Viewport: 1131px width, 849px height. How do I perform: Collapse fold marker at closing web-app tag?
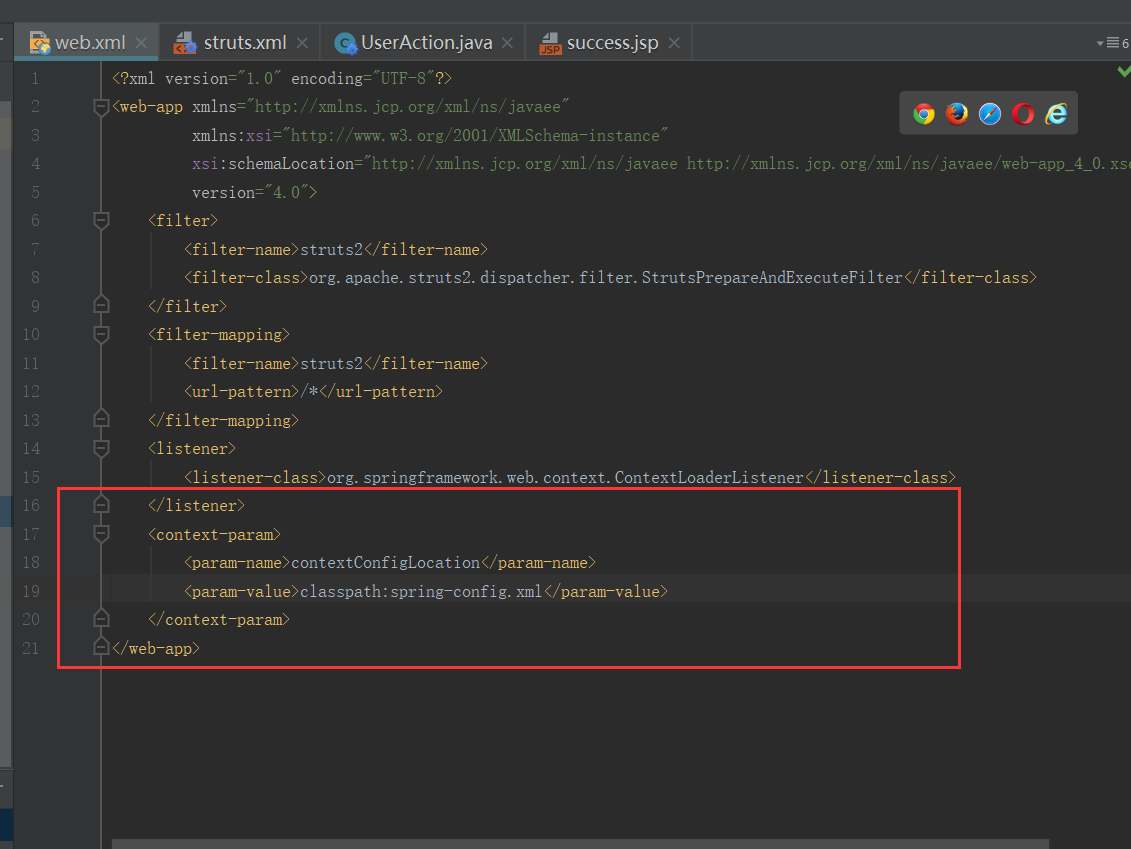click(x=101, y=647)
